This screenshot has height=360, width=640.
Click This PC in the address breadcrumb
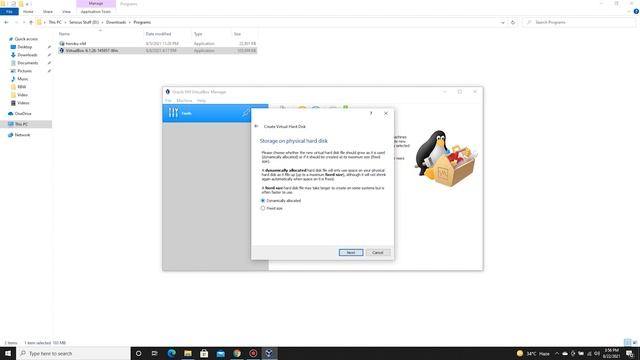tap(55, 22)
